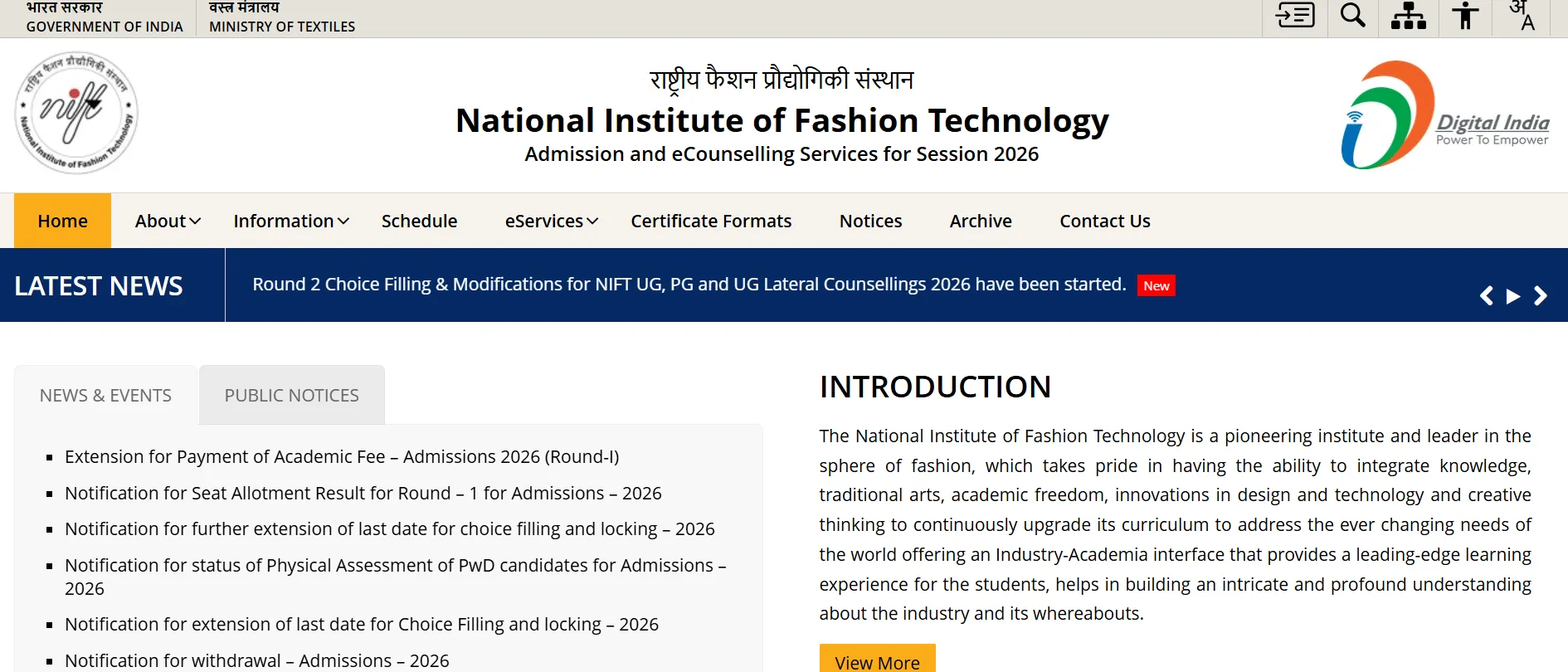Screen dimensions: 1568x672
Task: Open Certificate Formats page
Action: pos(711,221)
